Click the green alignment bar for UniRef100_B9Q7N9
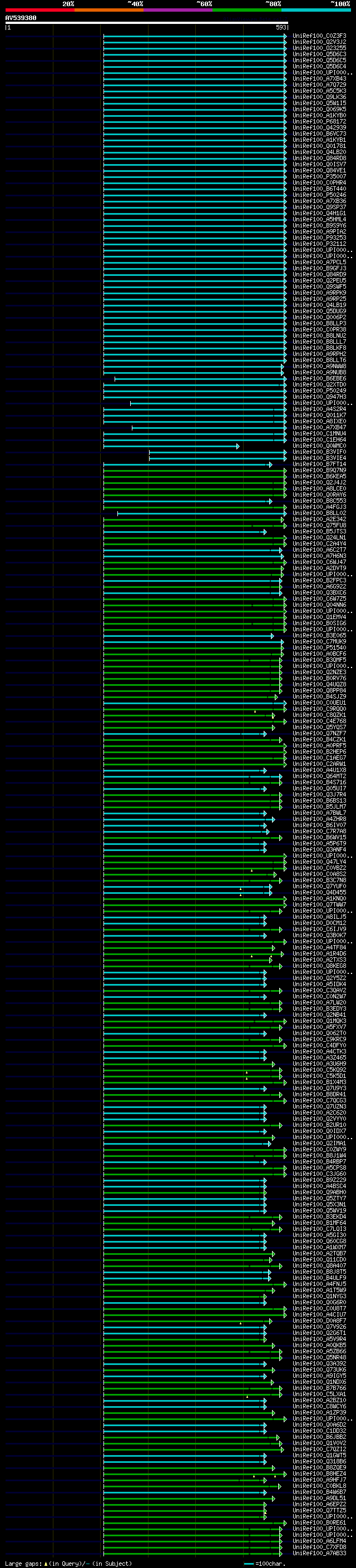The width and height of the screenshot is (356, 1568). click(195, 471)
